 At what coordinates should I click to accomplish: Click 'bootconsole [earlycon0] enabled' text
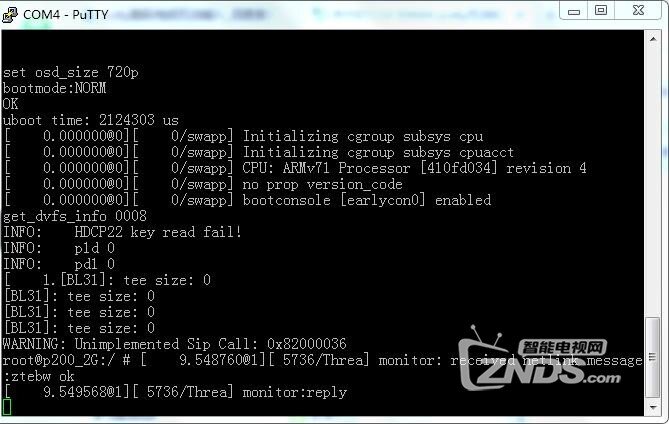(x=367, y=200)
